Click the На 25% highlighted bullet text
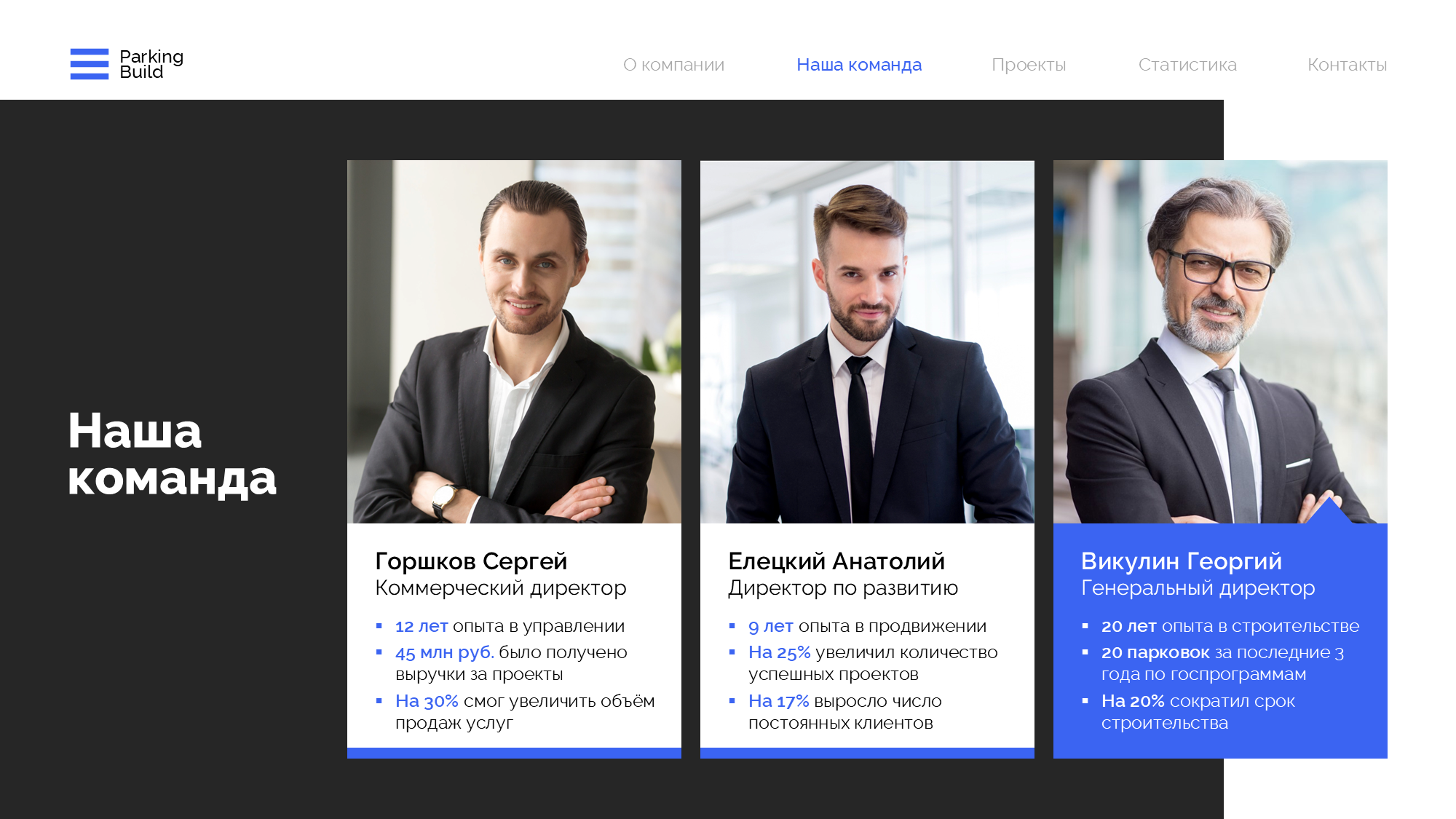Viewport: 1456px width, 819px height. (779, 652)
